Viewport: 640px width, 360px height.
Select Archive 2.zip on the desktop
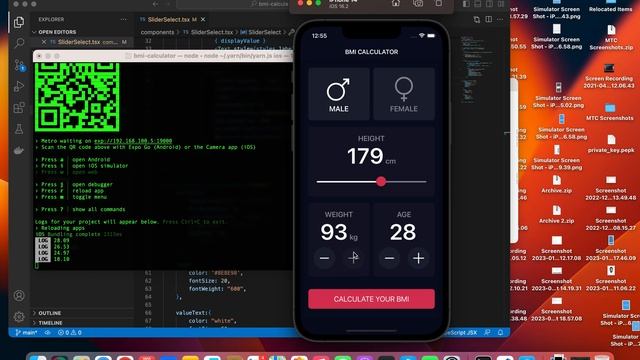tap(556, 214)
